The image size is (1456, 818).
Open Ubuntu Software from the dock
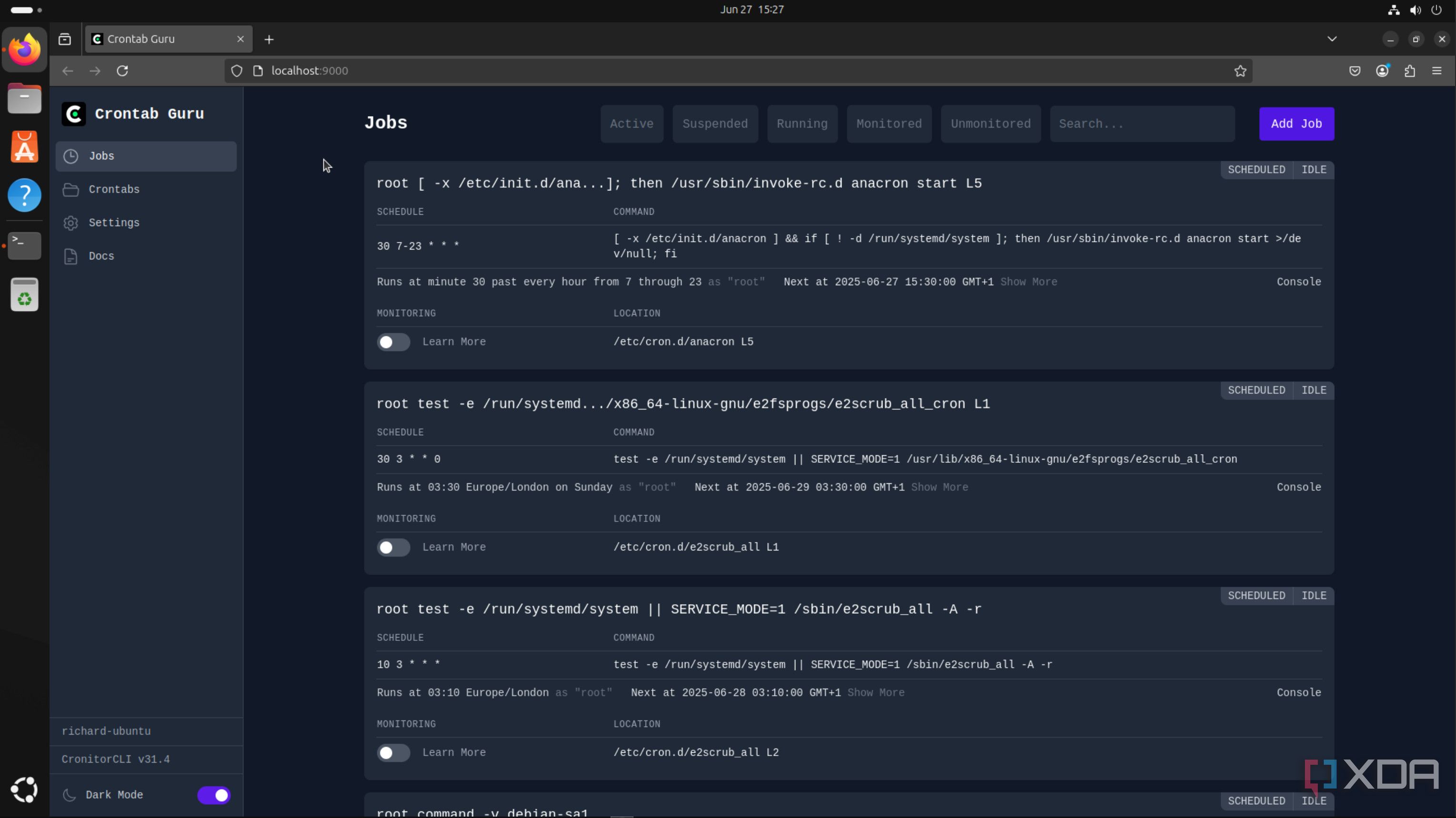24,147
